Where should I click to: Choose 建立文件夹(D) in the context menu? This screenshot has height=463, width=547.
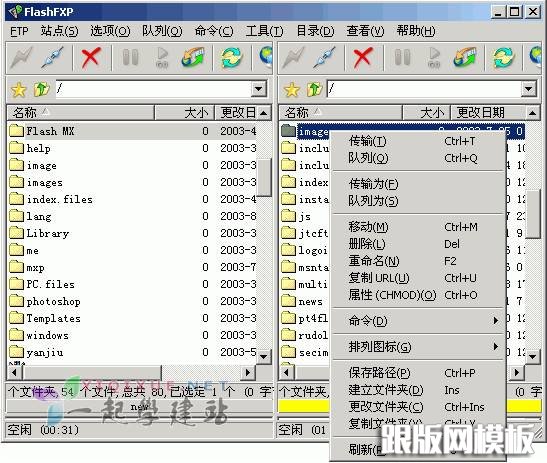click(418, 390)
